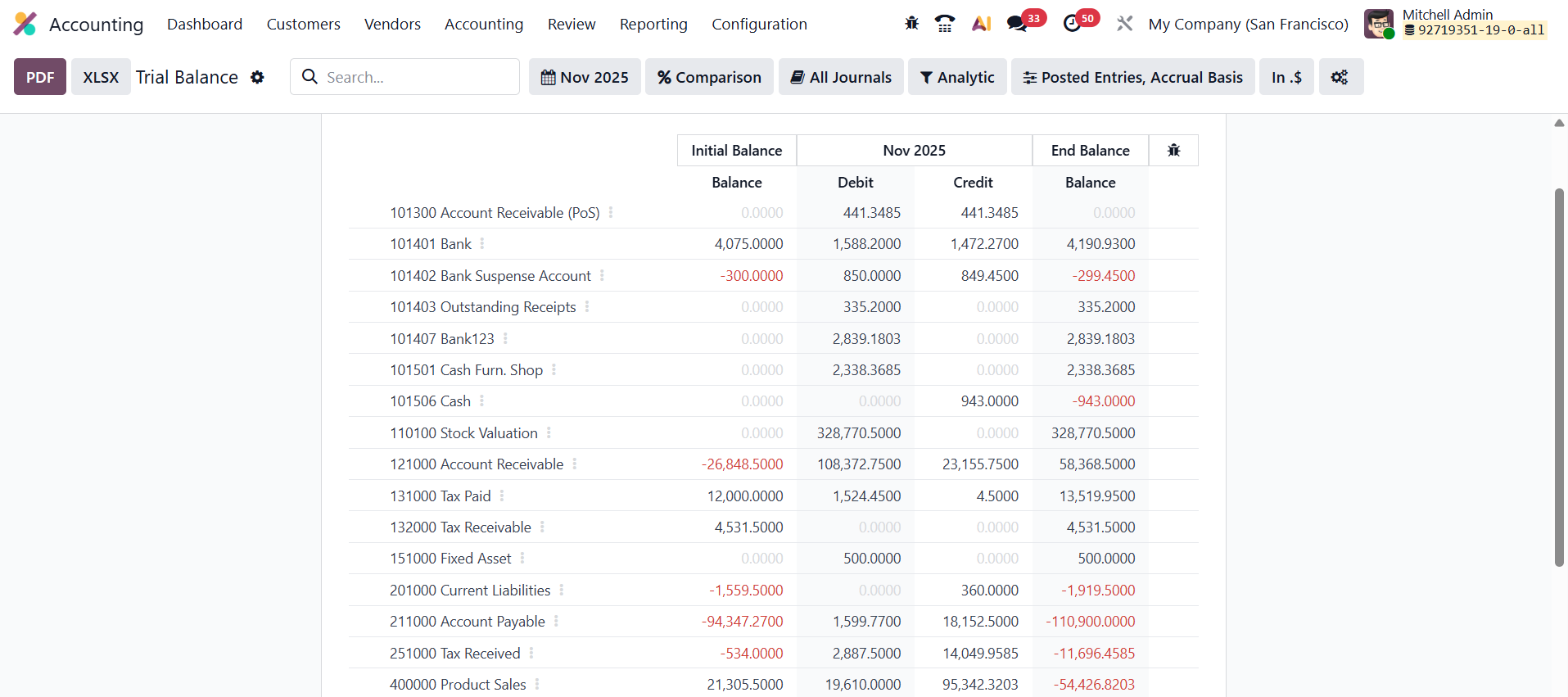
Task: Open the report options cogs button
Action: [x=1340, y=77]
